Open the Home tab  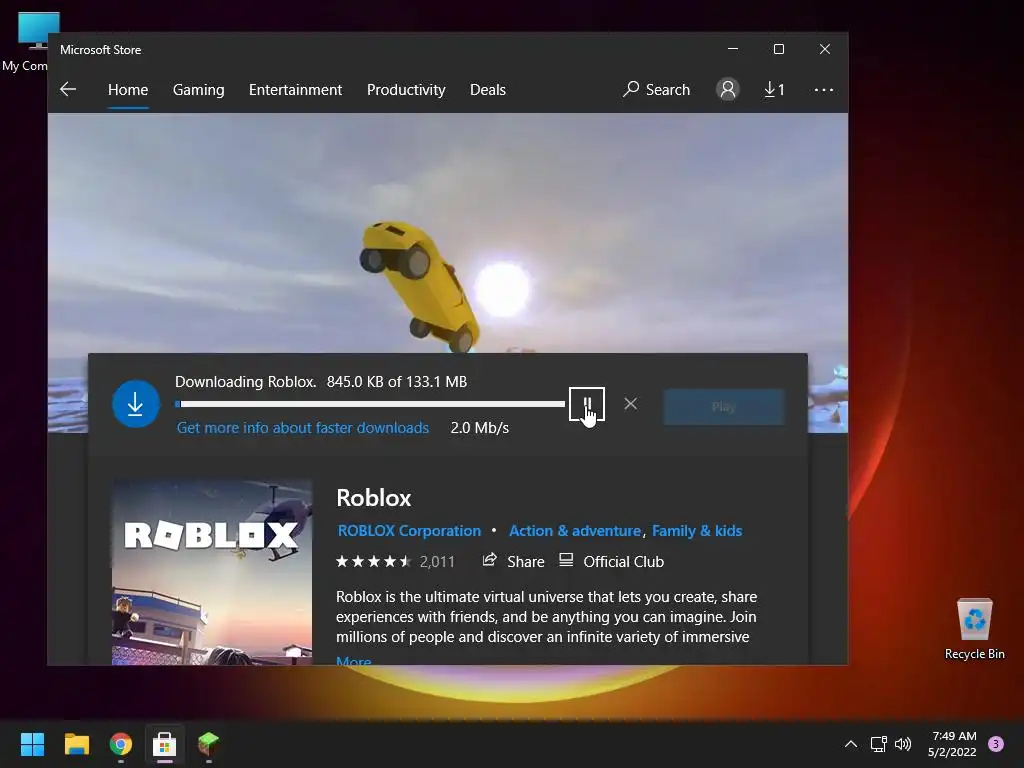pyautogui.click(x=128, y=89)
